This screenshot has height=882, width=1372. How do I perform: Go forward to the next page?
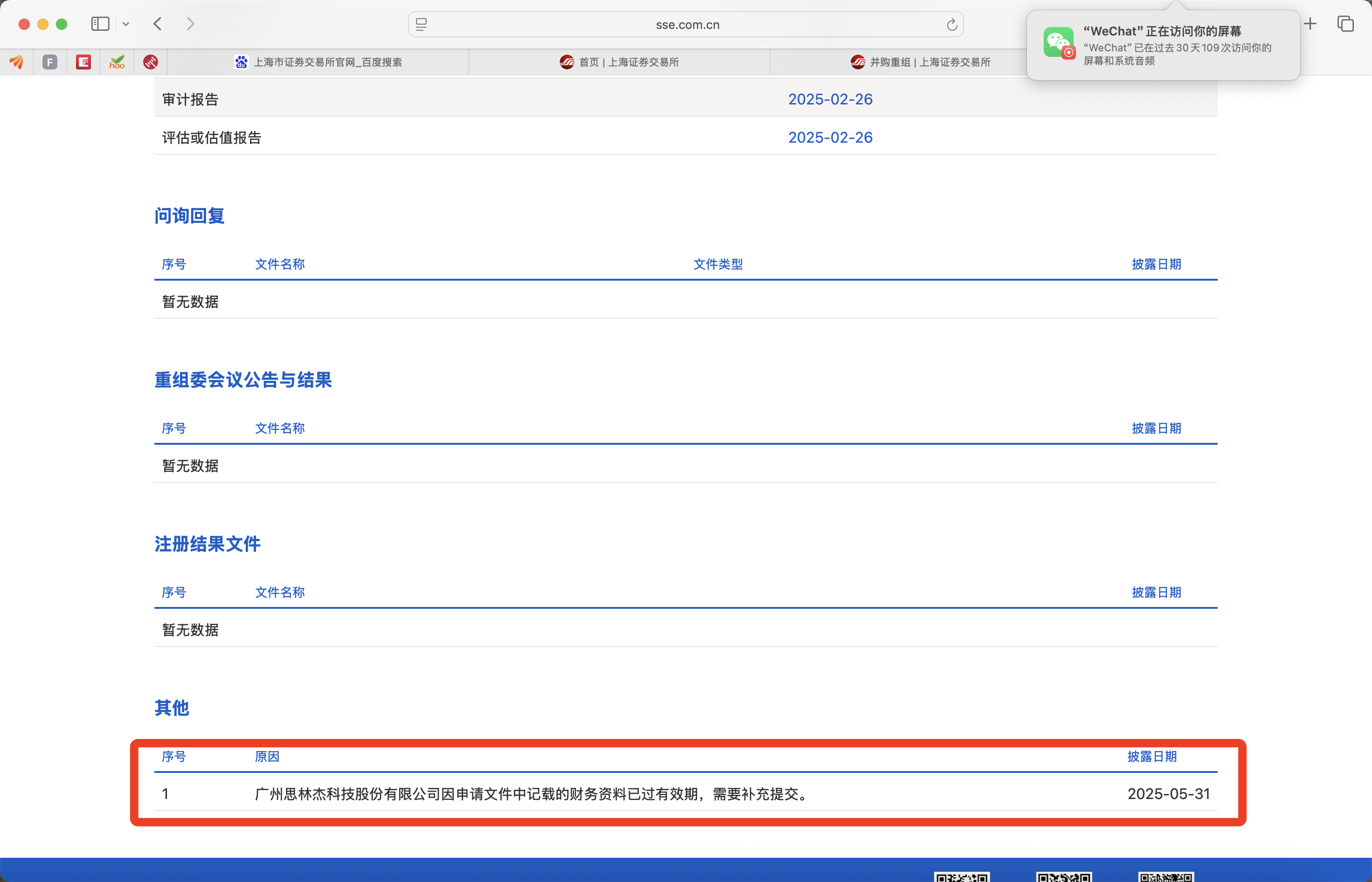(x=191, y=24)
